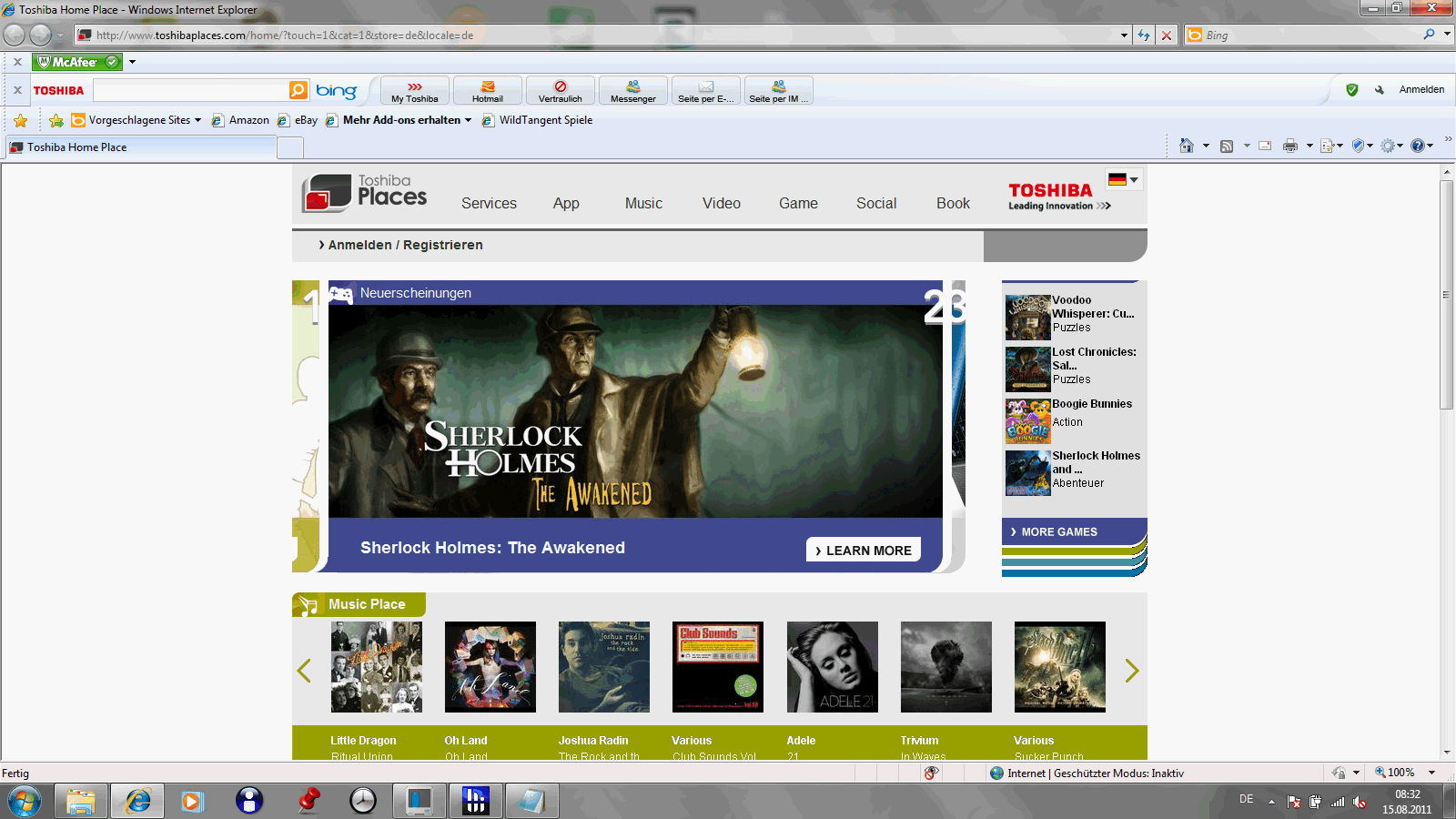Click the Amazon favorites link
This screenshot has height=819, width=1456.
(x=240, y=120)
